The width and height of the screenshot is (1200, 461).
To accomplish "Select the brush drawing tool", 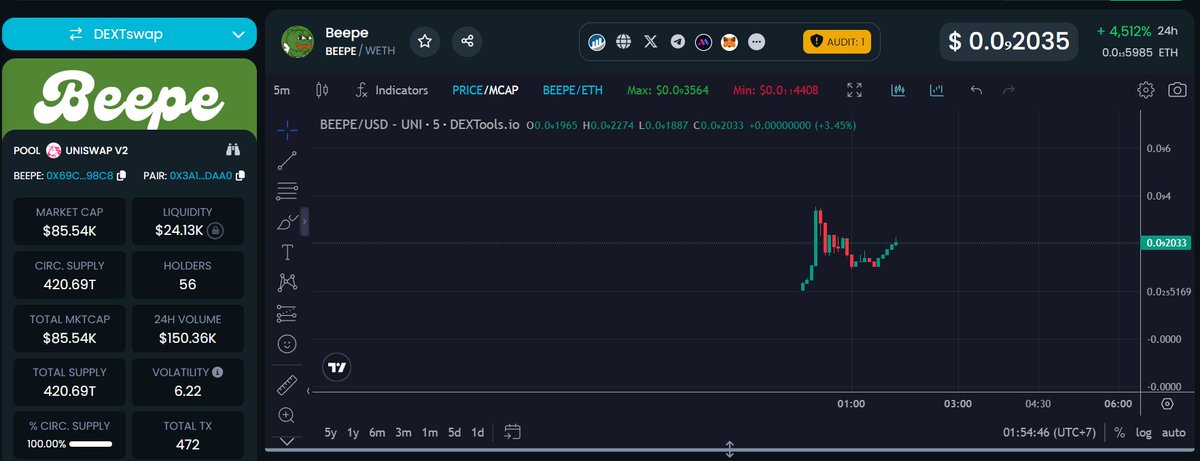I will coord(287,222).
